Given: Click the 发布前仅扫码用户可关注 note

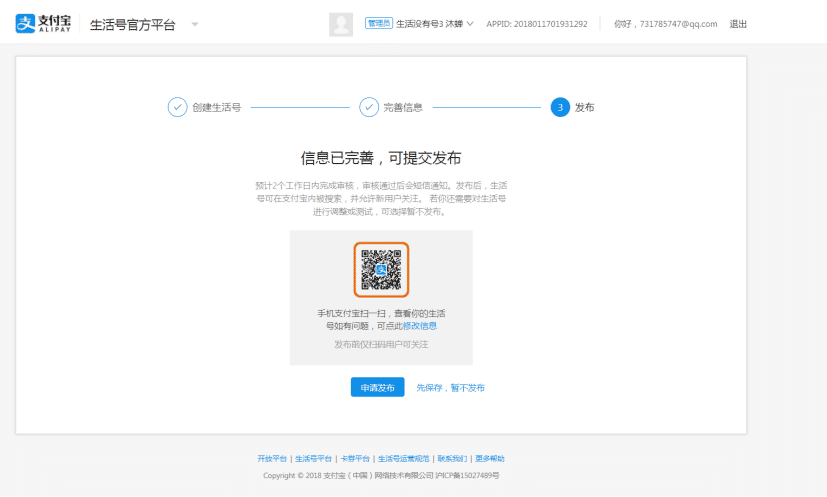Looking at the screenshot, I should click(381, 345).
